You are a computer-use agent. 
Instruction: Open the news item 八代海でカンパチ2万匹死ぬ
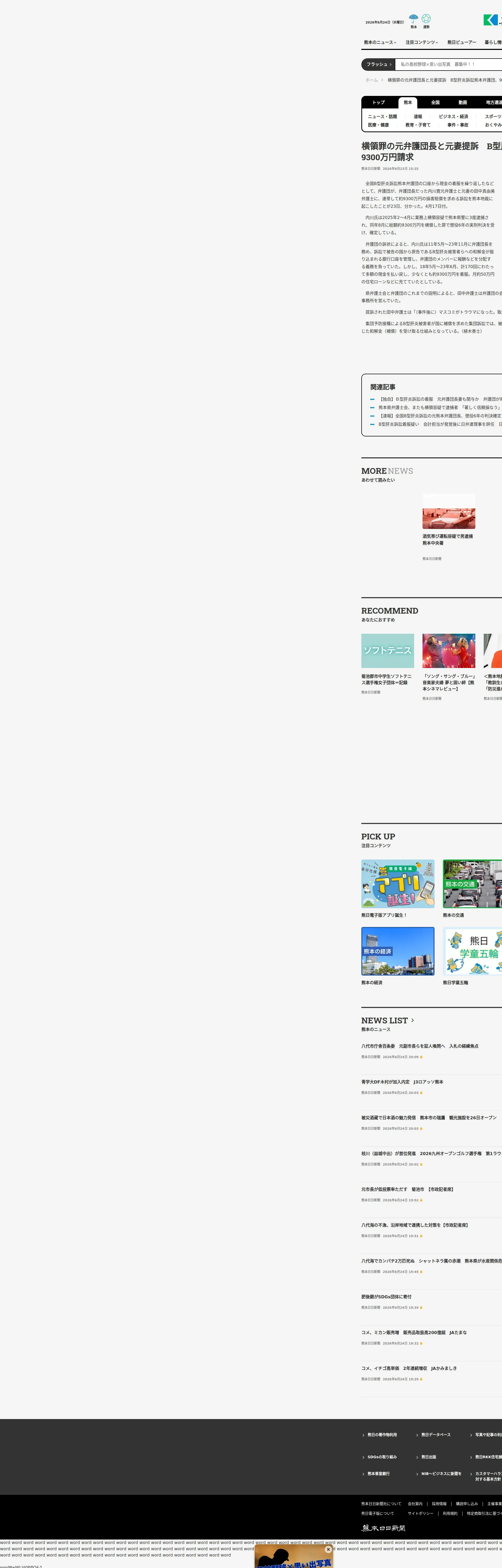click(x=431, y=1261)
